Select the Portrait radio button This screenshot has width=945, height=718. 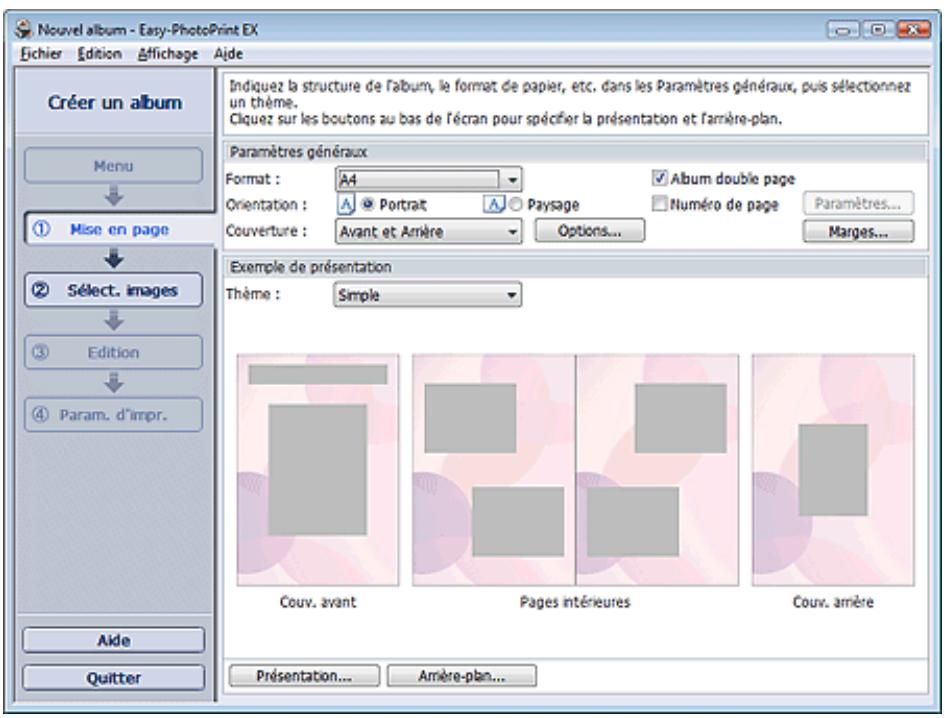pos(367,204)
